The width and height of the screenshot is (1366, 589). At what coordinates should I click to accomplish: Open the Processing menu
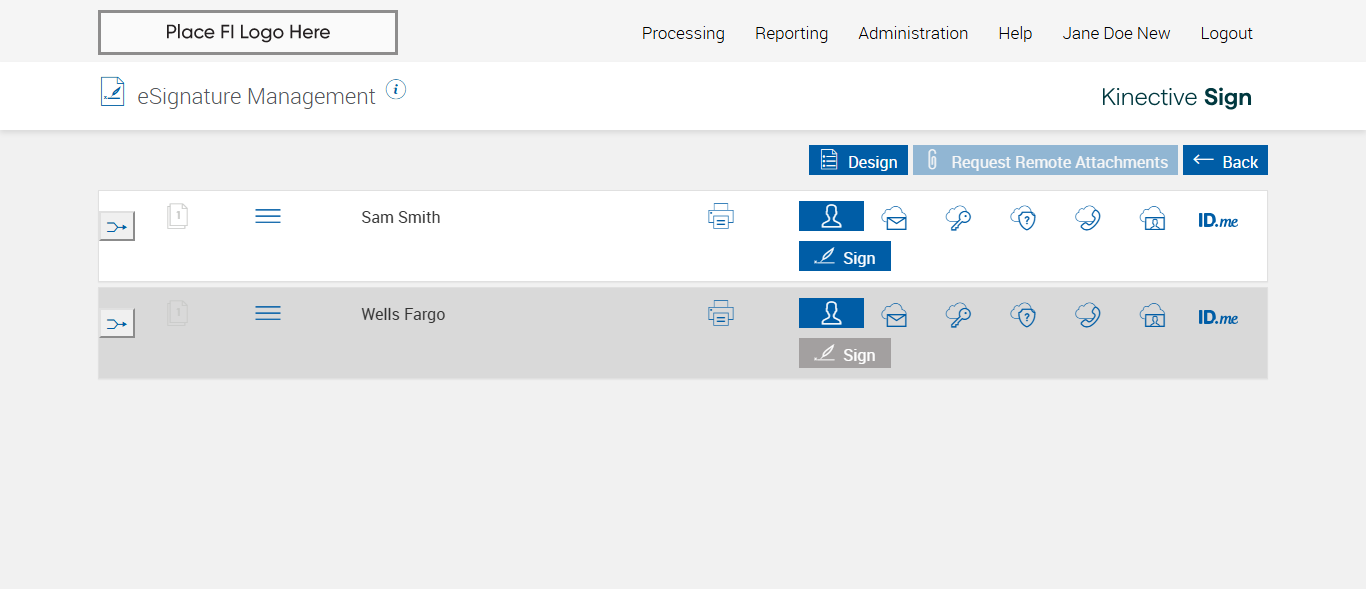click(x=683, y=33)
